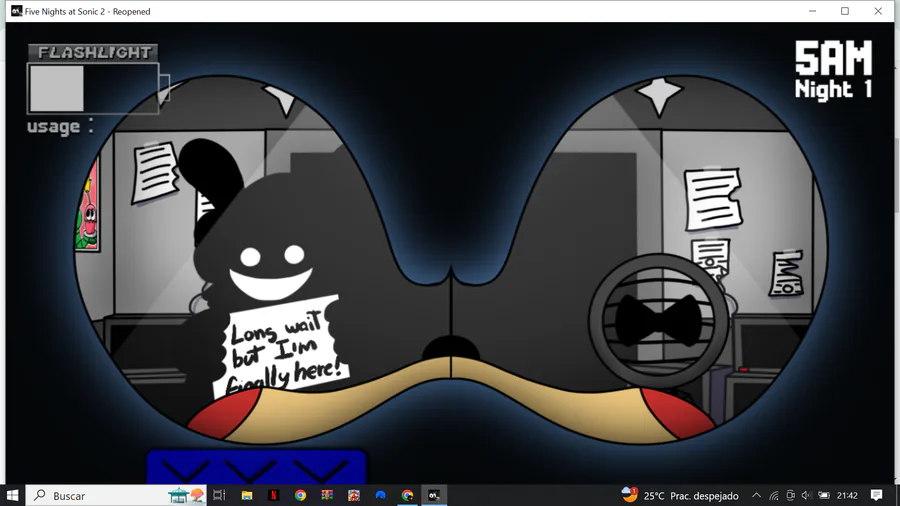Open Task View in taskbar

[x=219, y=495]
